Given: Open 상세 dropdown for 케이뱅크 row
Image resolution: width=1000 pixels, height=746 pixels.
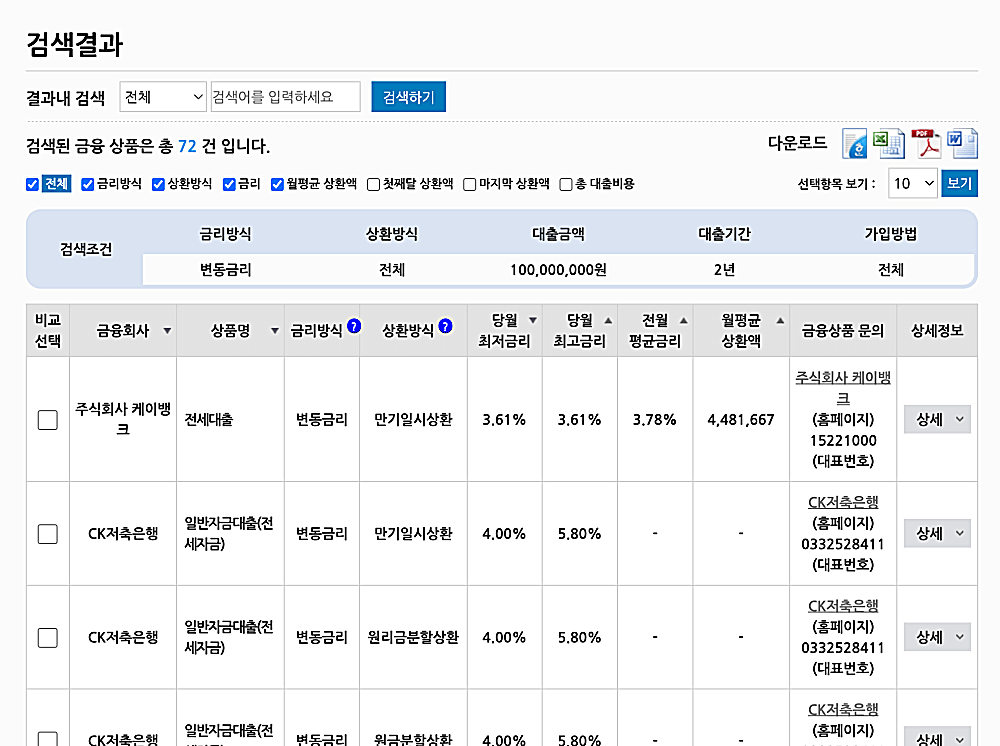Looking at the screenshot, I should (937, 419).
